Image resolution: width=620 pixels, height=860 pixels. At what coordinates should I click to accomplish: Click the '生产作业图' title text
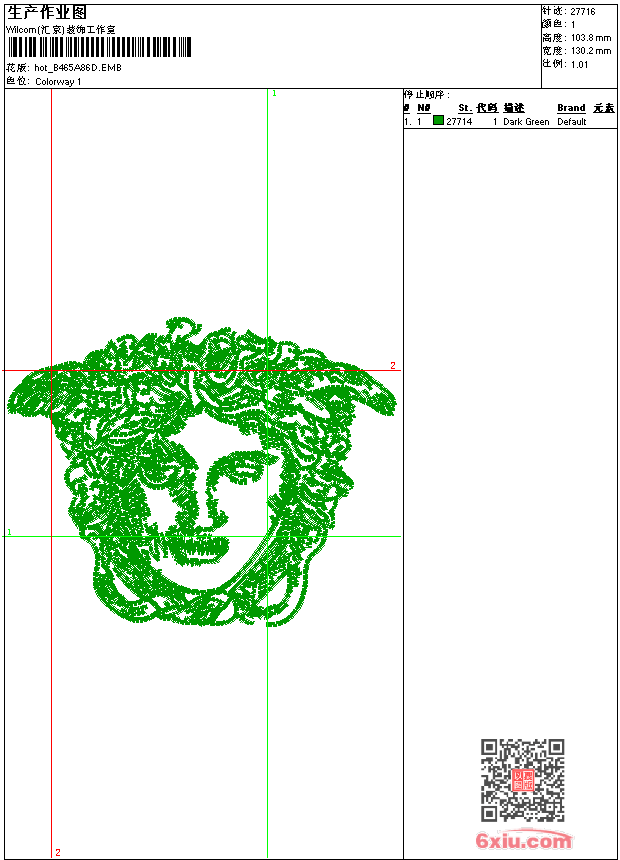pos(47,12)
